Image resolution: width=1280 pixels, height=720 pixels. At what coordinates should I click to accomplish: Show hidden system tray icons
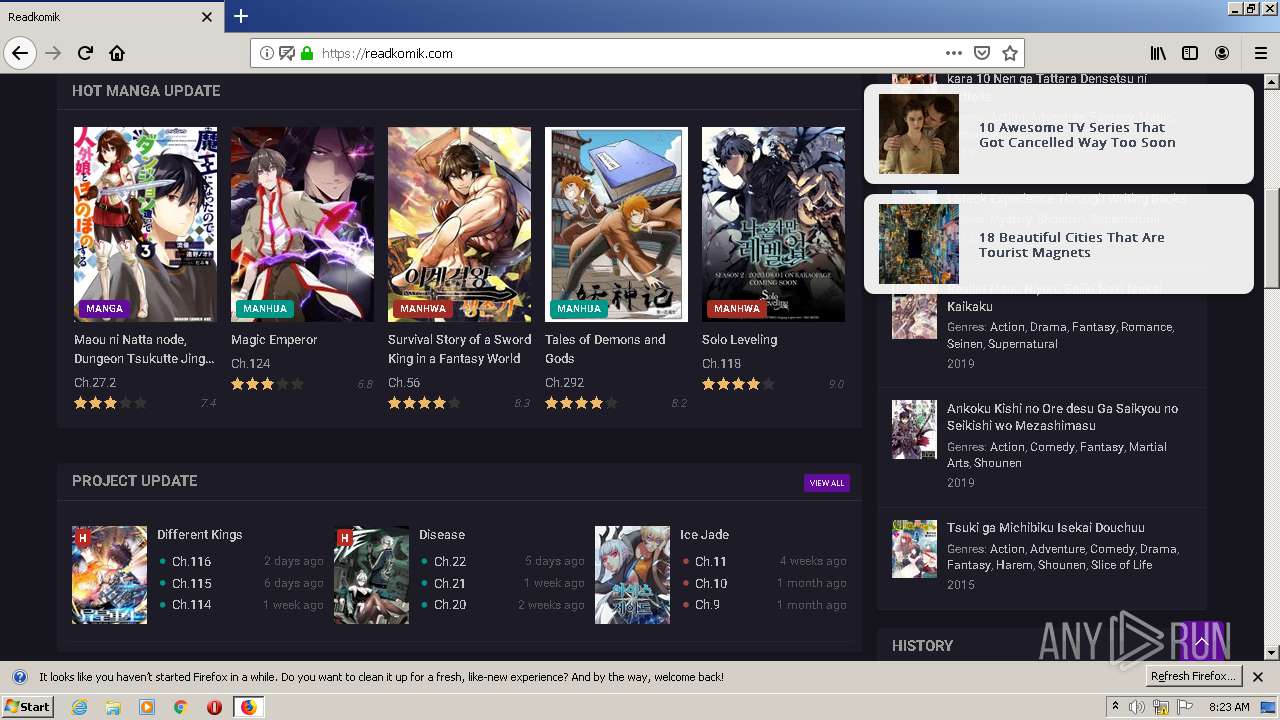tap(1116, 707)
